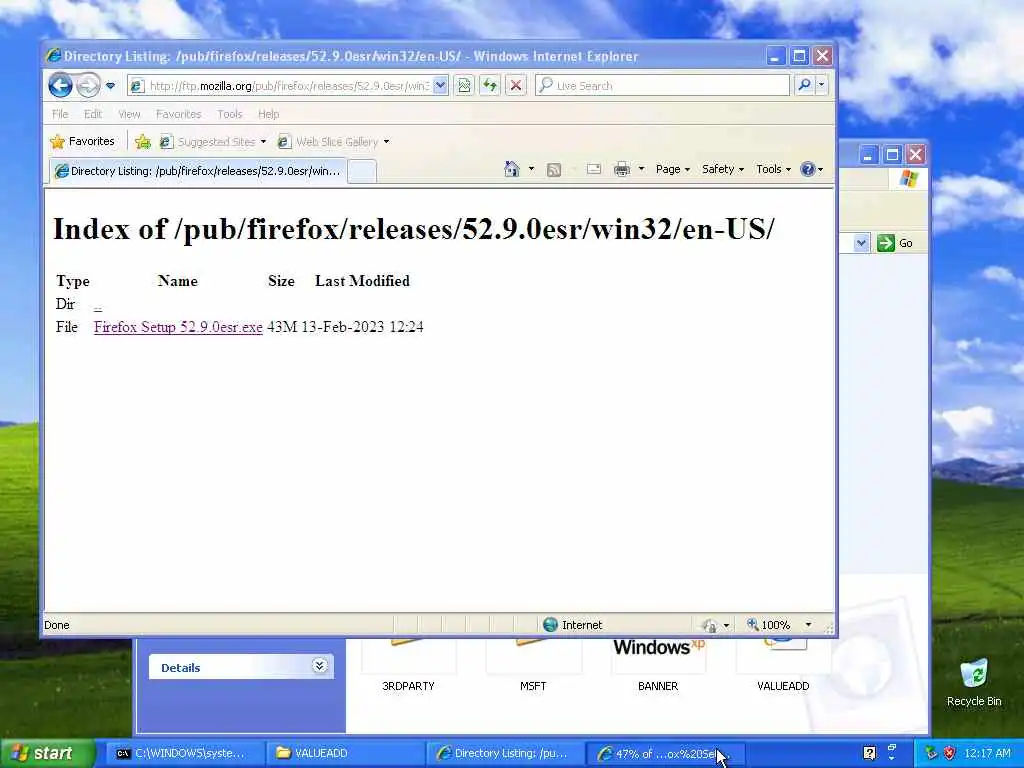Click the help question tray icon

tap(870, 753)
